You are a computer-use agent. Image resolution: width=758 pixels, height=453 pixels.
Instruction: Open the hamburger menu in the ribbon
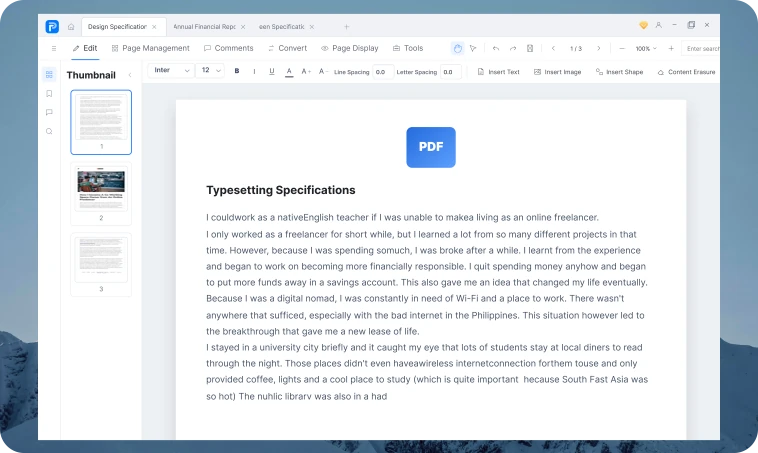tap(54, 48)
